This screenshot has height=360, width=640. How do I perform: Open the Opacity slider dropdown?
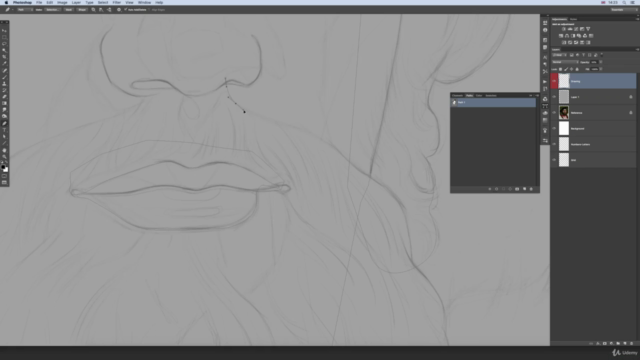click(601, 62)
